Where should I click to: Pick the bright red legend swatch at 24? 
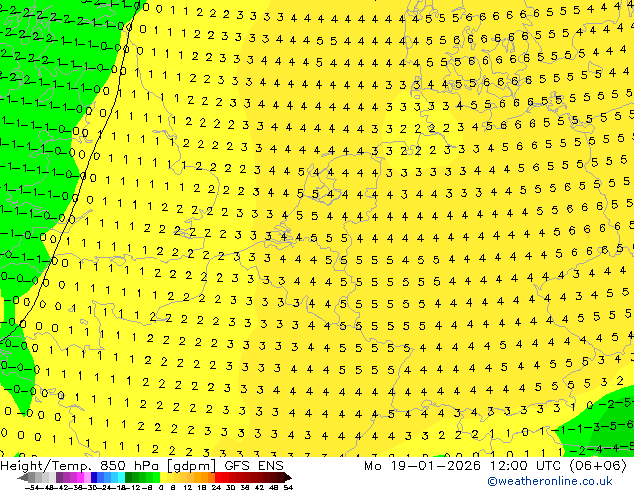click(x=218, y=477)
